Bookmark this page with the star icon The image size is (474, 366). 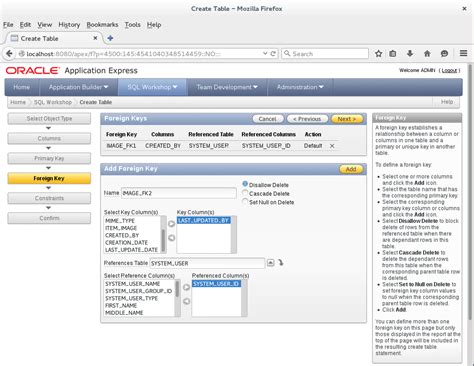pyautogui.click(x=378, y=53)
